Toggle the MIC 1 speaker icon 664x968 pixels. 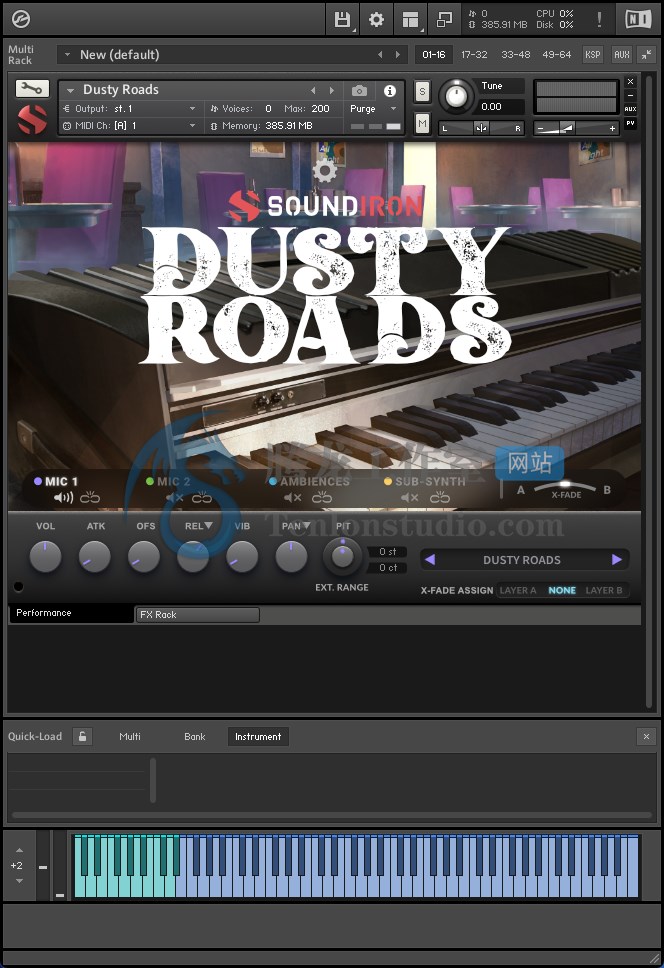pyautogui.click(x=63, y=498)
